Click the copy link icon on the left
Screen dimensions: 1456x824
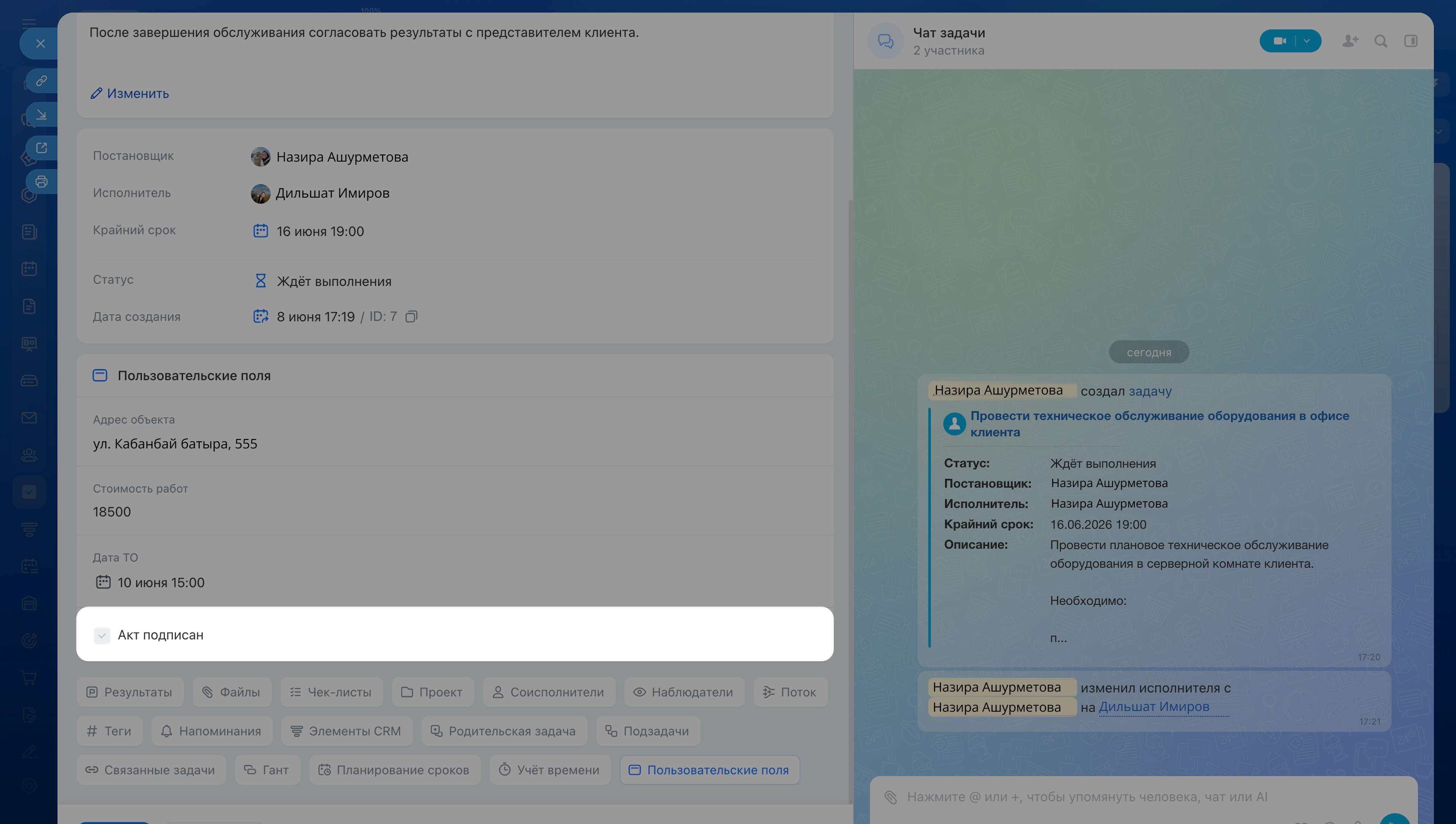pyautogui.click(x=41, y=81)
